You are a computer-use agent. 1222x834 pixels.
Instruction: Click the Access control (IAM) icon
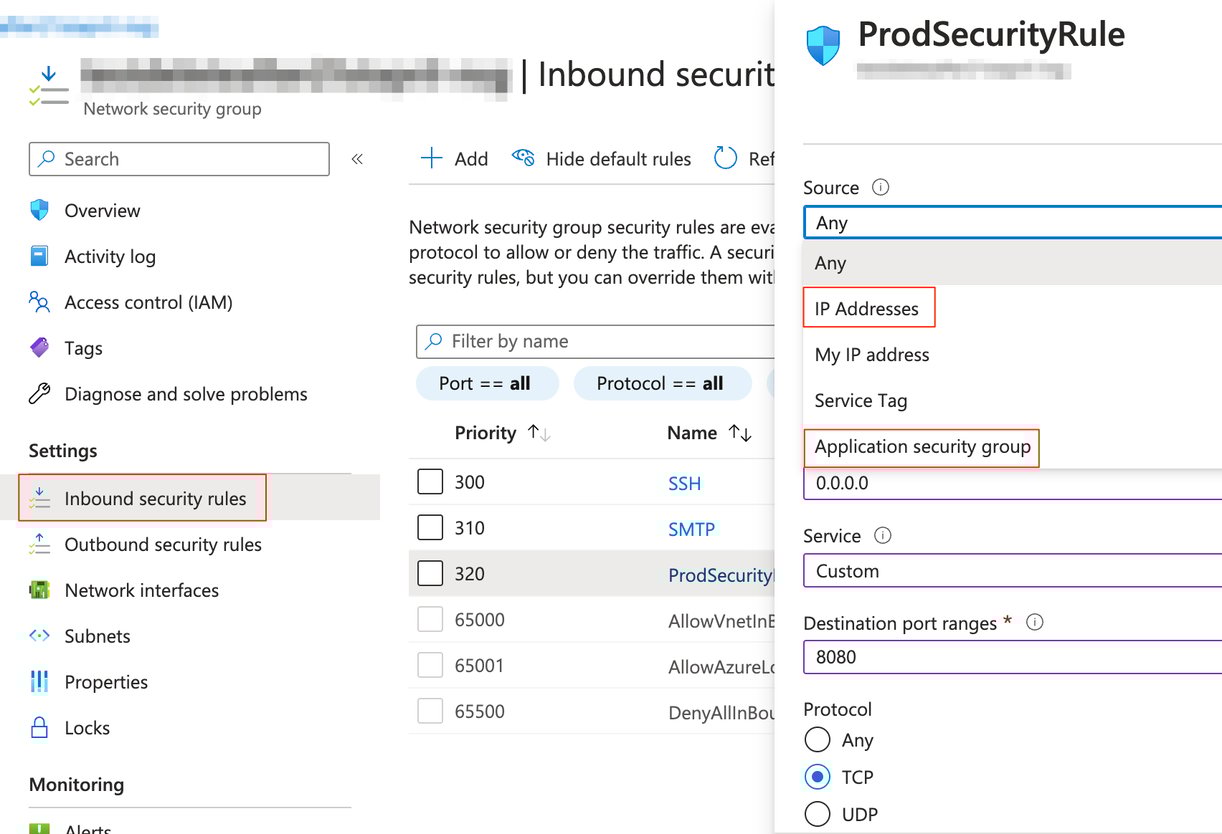39,302
